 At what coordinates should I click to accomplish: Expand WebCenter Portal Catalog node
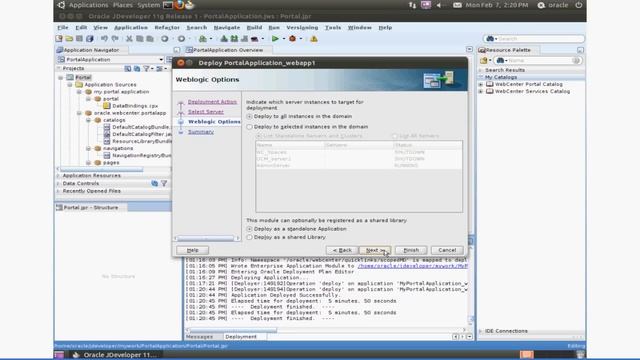pos(481,84)
